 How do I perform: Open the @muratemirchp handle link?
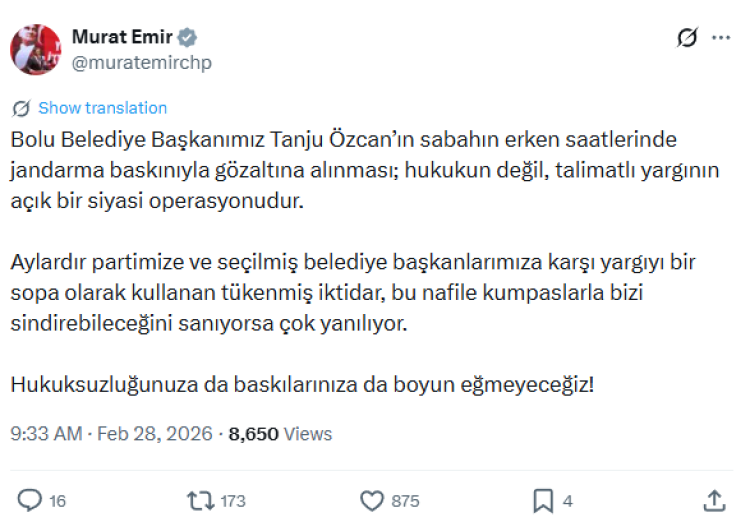(141, 62)
